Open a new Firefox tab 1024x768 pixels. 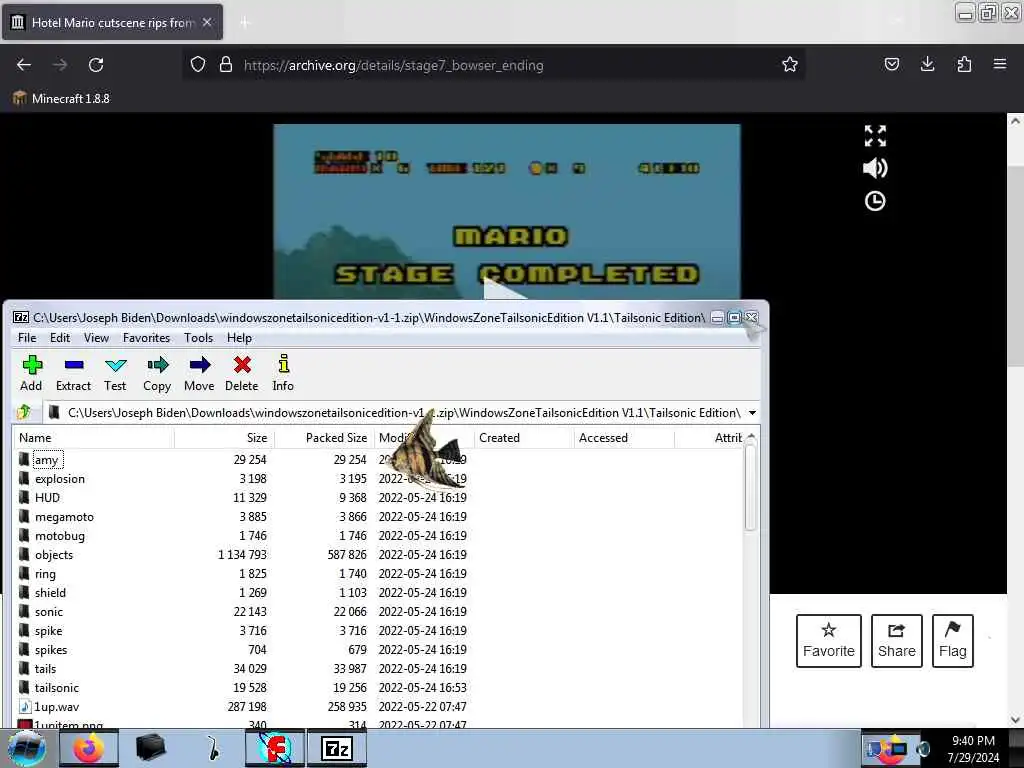(245, 23)
